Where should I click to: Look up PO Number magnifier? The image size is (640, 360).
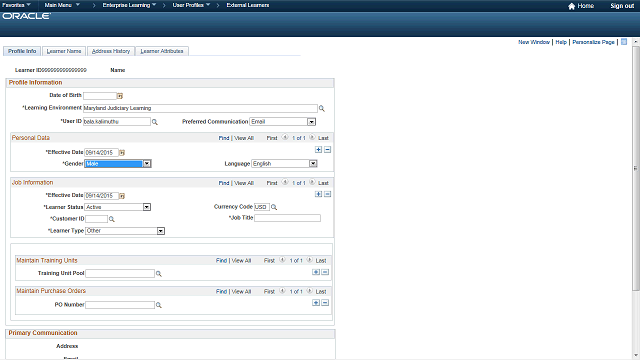point(159,305)
